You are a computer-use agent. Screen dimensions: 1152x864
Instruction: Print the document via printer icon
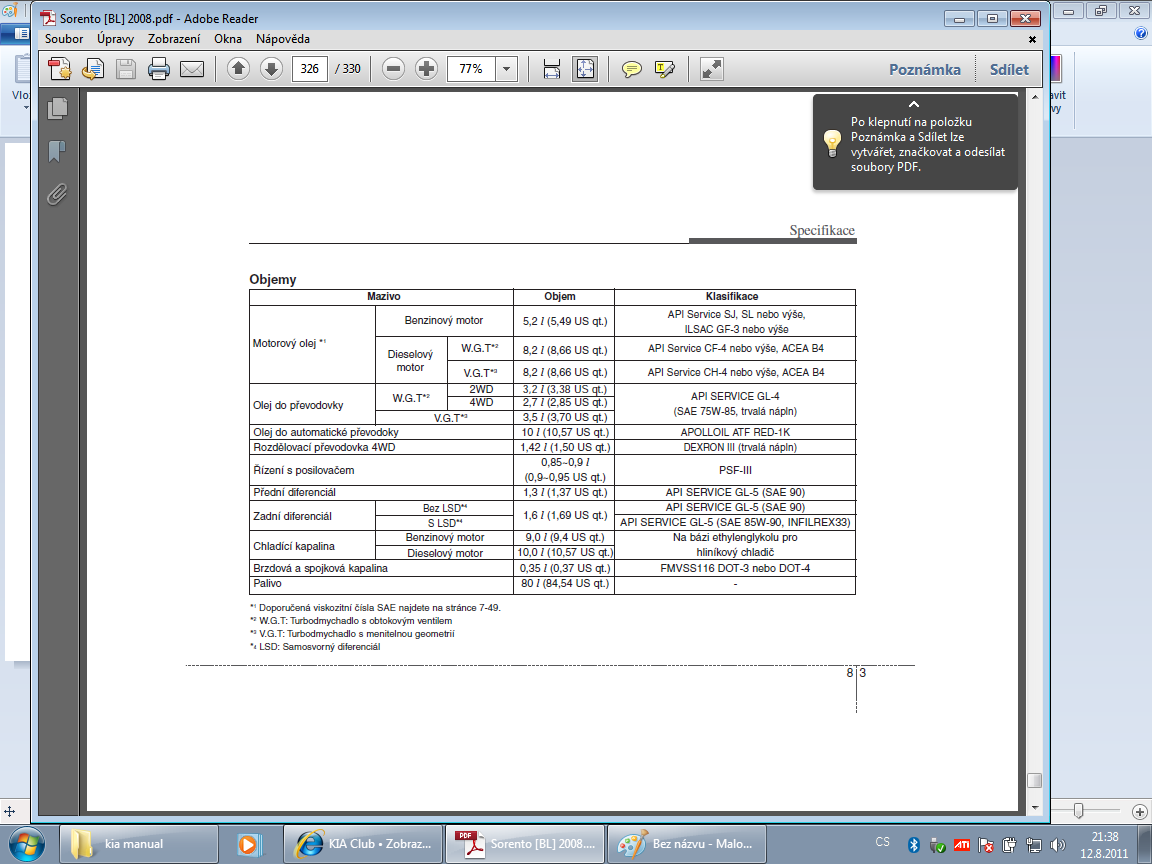click(x=159, y=69)
